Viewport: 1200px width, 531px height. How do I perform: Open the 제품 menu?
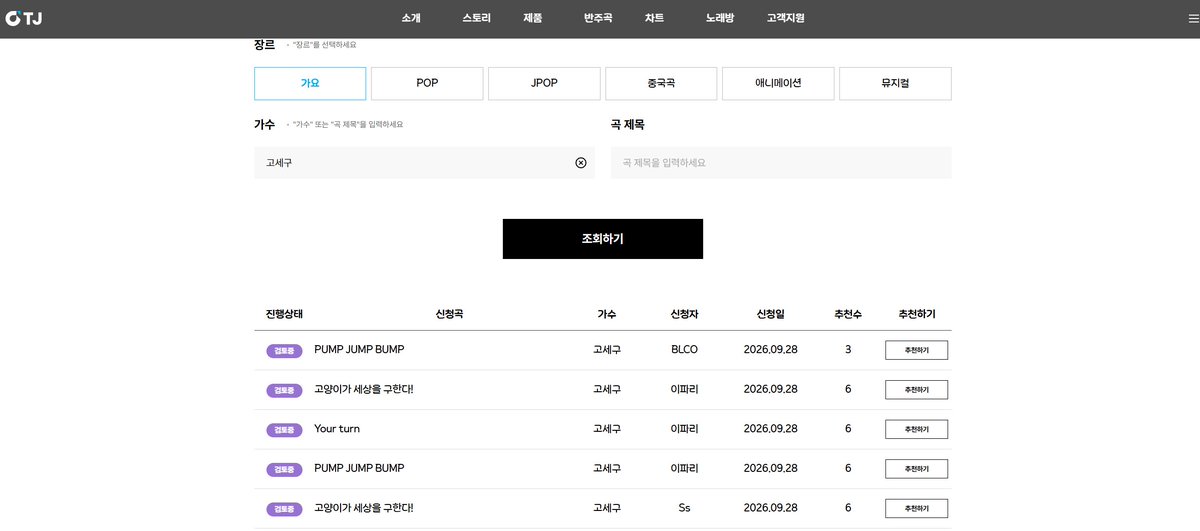[x=533, y=18]
